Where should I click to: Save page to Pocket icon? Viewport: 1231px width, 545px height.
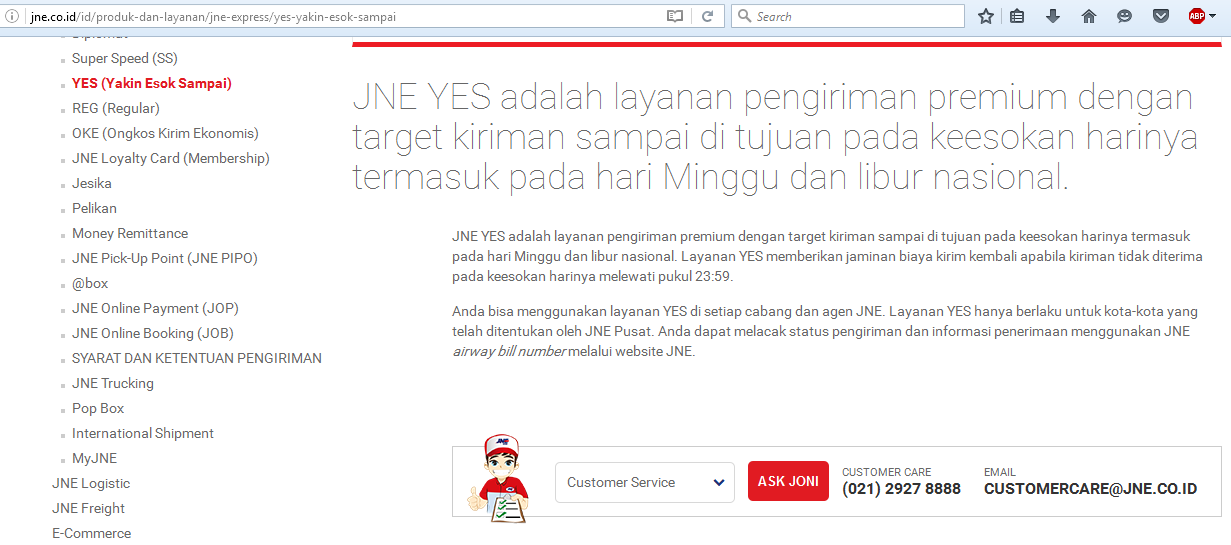pyautogui.click(x=1161, y=16)
